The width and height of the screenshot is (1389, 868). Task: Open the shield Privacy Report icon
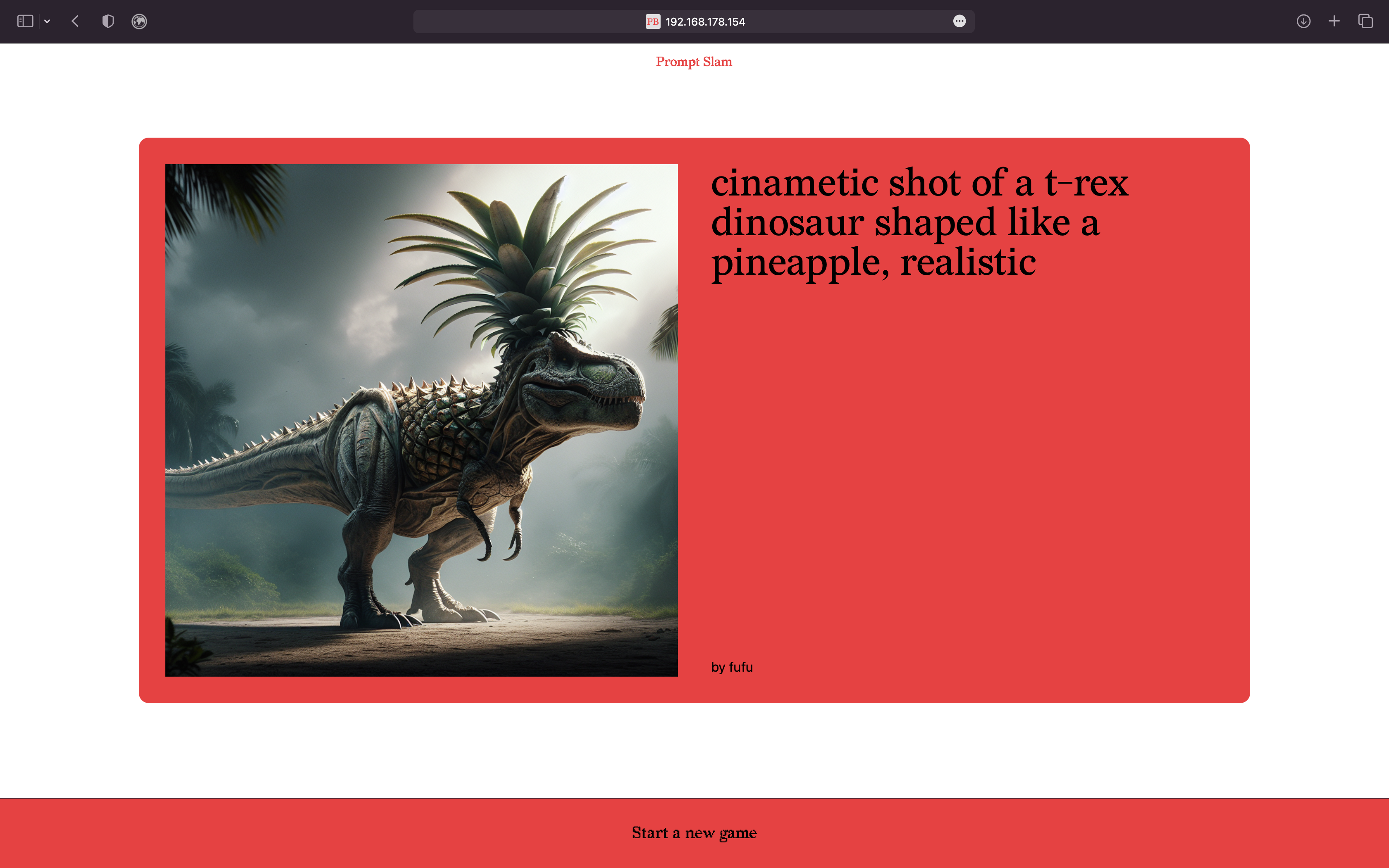pyautogui.click(x=108, y=21)
